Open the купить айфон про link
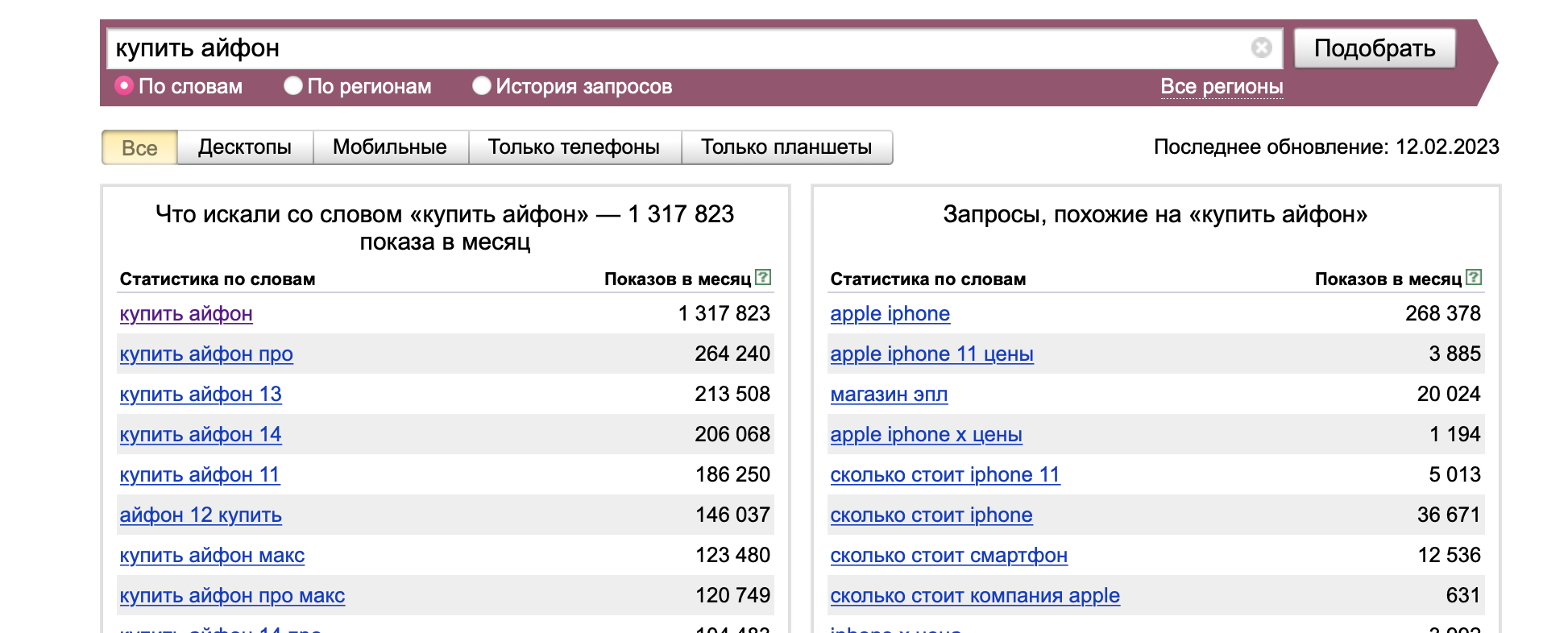This screenshot has height=633, width=1568. coord(206,354)
